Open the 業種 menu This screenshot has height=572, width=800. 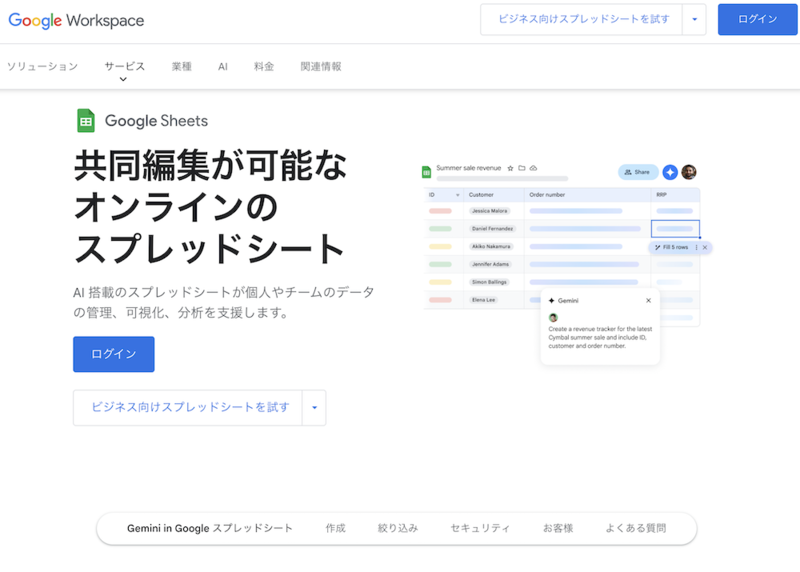click(x=182, y=66)
